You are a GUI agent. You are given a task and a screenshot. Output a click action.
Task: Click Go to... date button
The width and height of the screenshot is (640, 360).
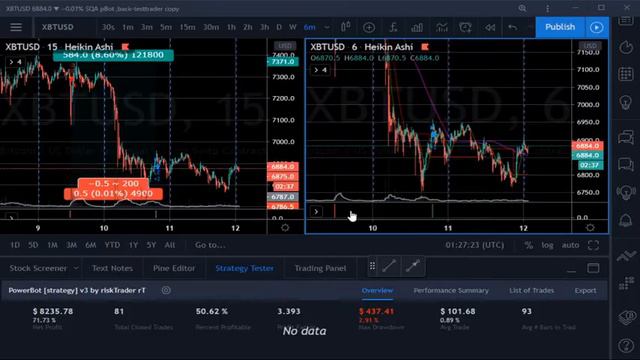210,245
